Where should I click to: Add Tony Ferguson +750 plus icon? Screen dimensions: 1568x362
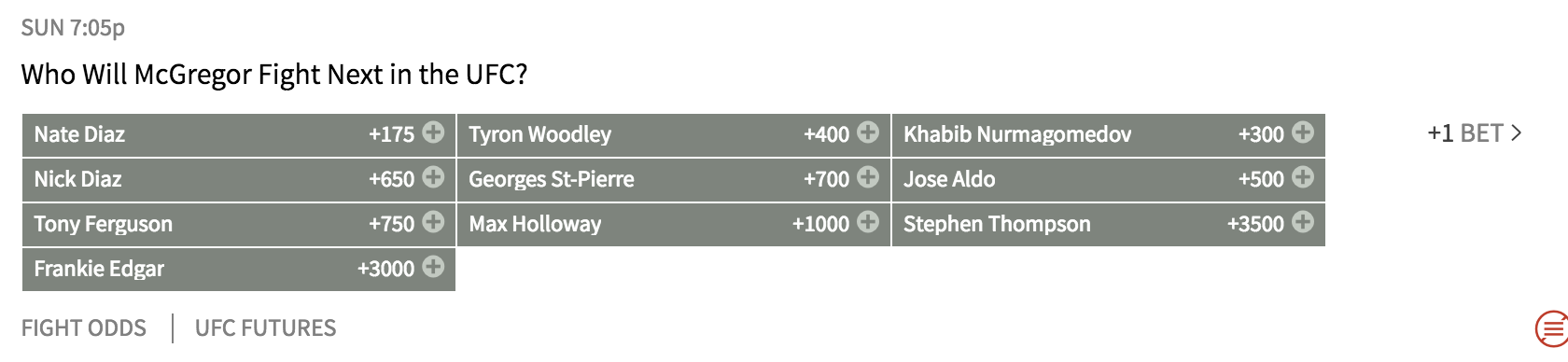point(433,222)
